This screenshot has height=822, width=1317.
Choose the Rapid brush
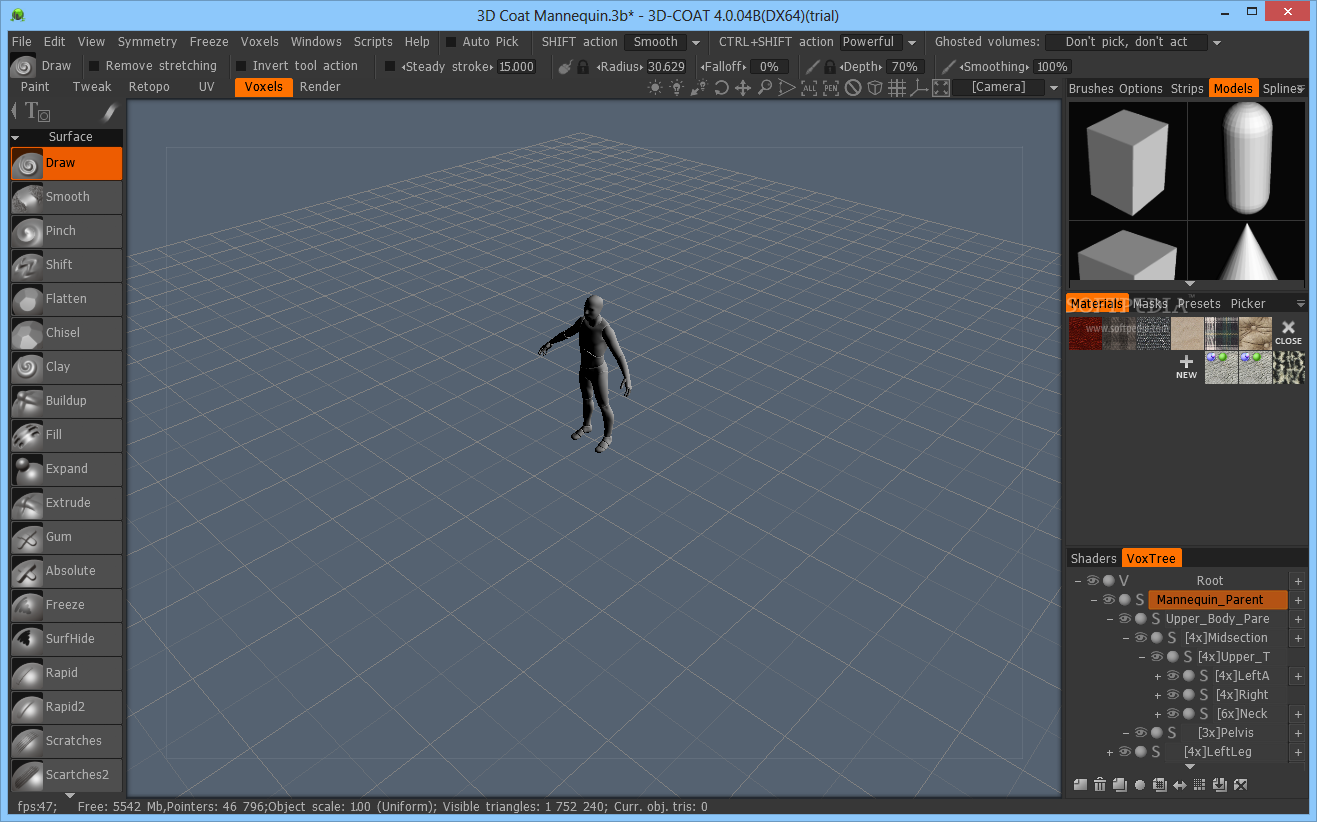click(x=66, y=673)
